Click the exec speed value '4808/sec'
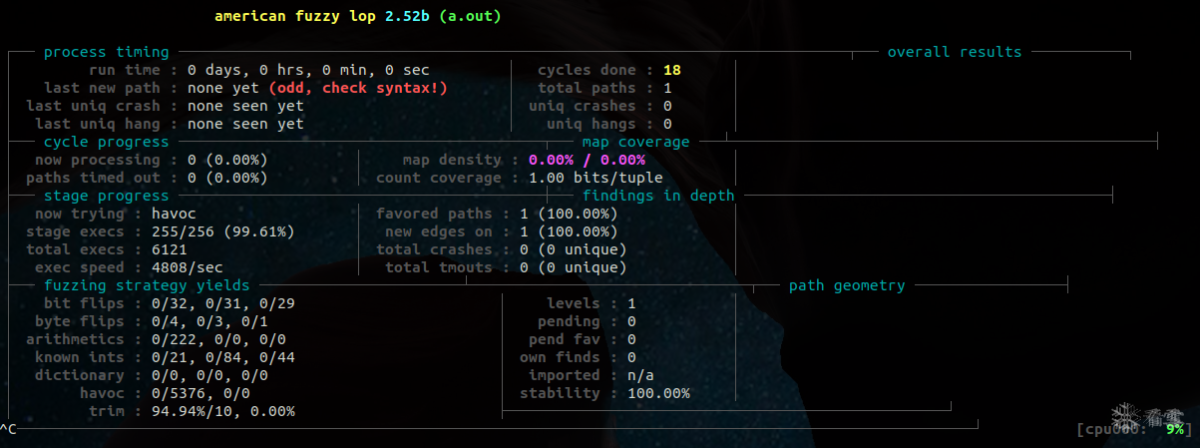Image resolution: width=1200 pixels, height=448 pixels. (x=187, y=268)
